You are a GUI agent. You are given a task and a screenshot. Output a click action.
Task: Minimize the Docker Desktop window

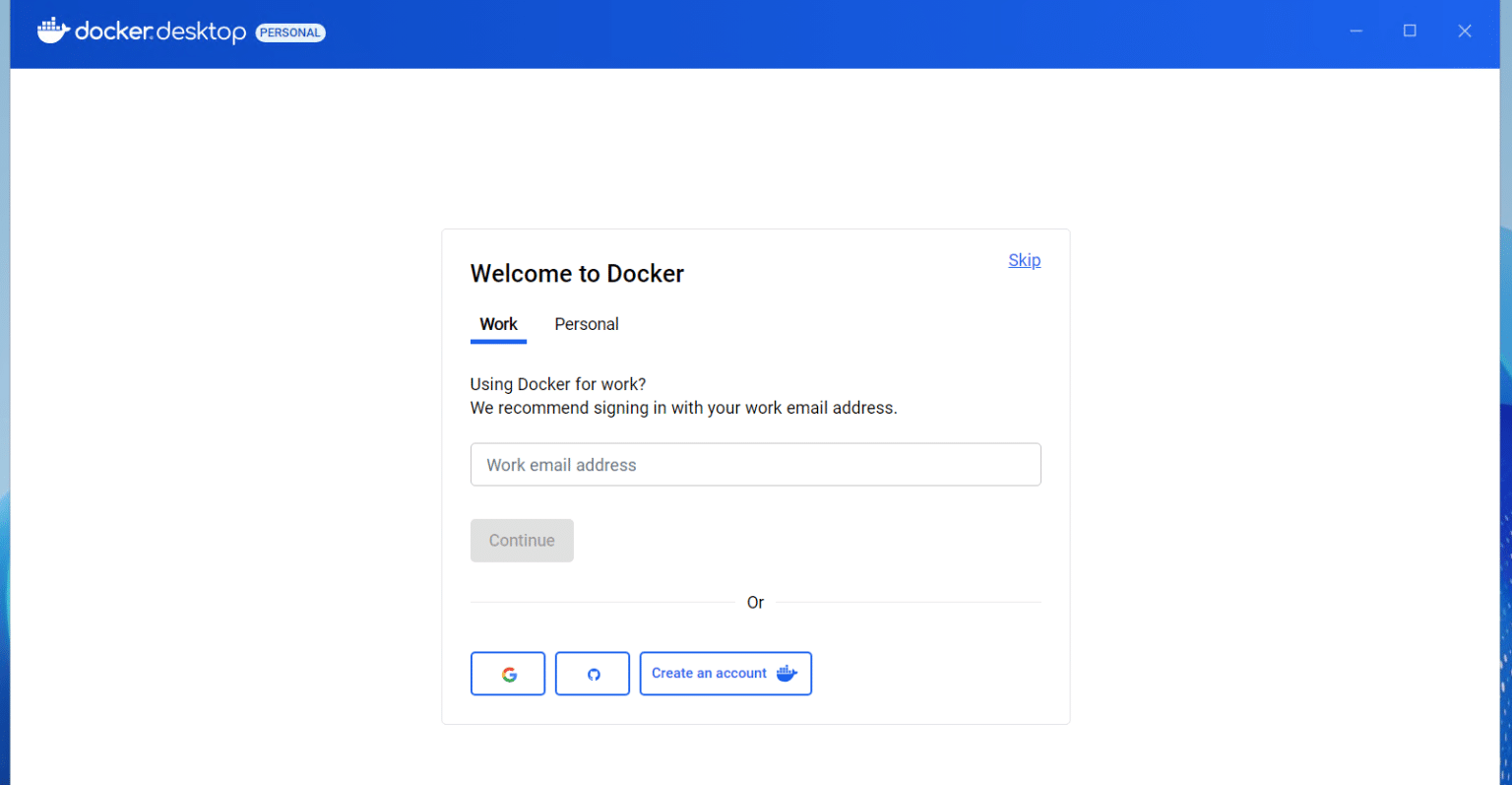point(1355,32)
